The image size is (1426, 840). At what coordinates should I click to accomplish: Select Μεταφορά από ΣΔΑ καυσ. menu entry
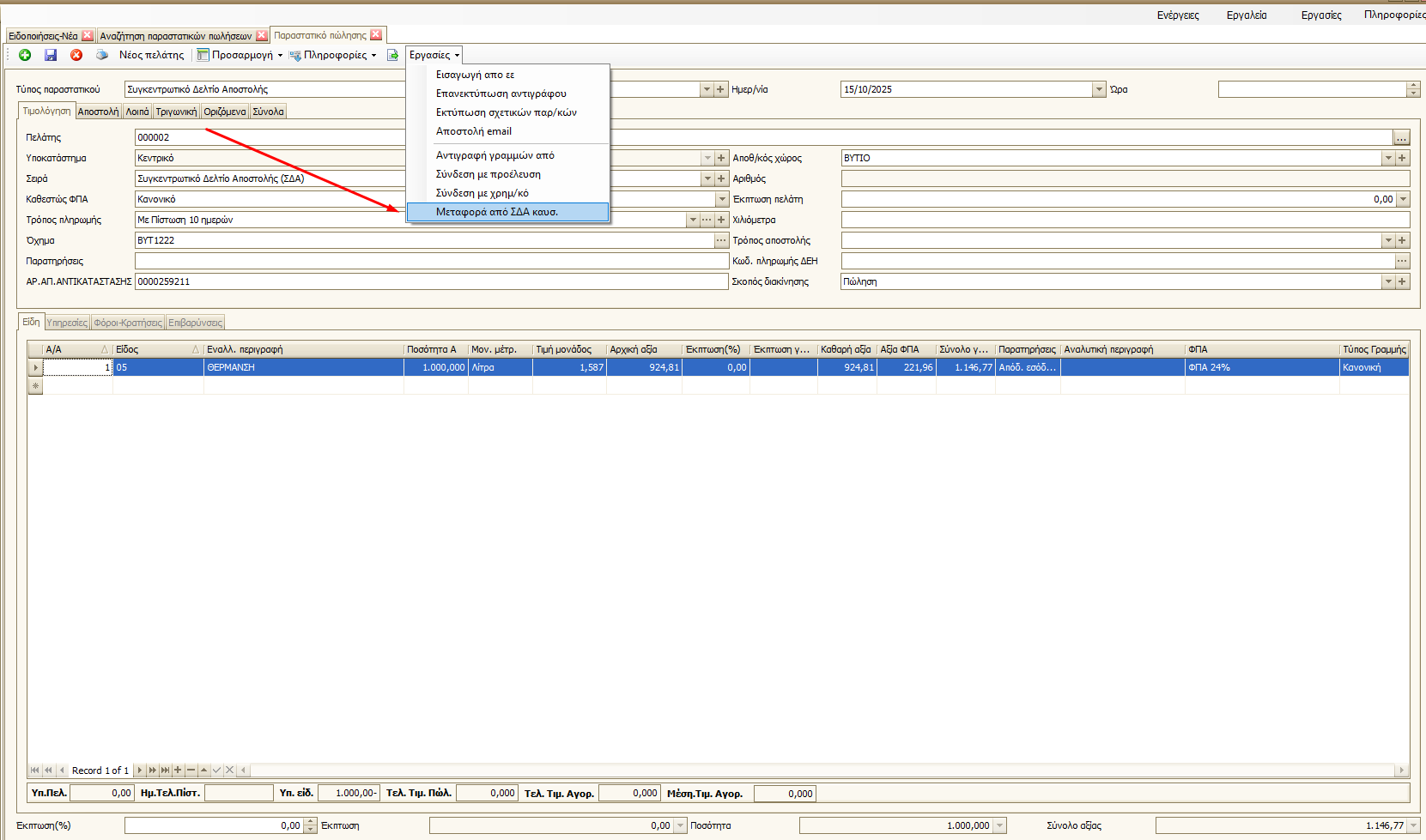[497, 212]
